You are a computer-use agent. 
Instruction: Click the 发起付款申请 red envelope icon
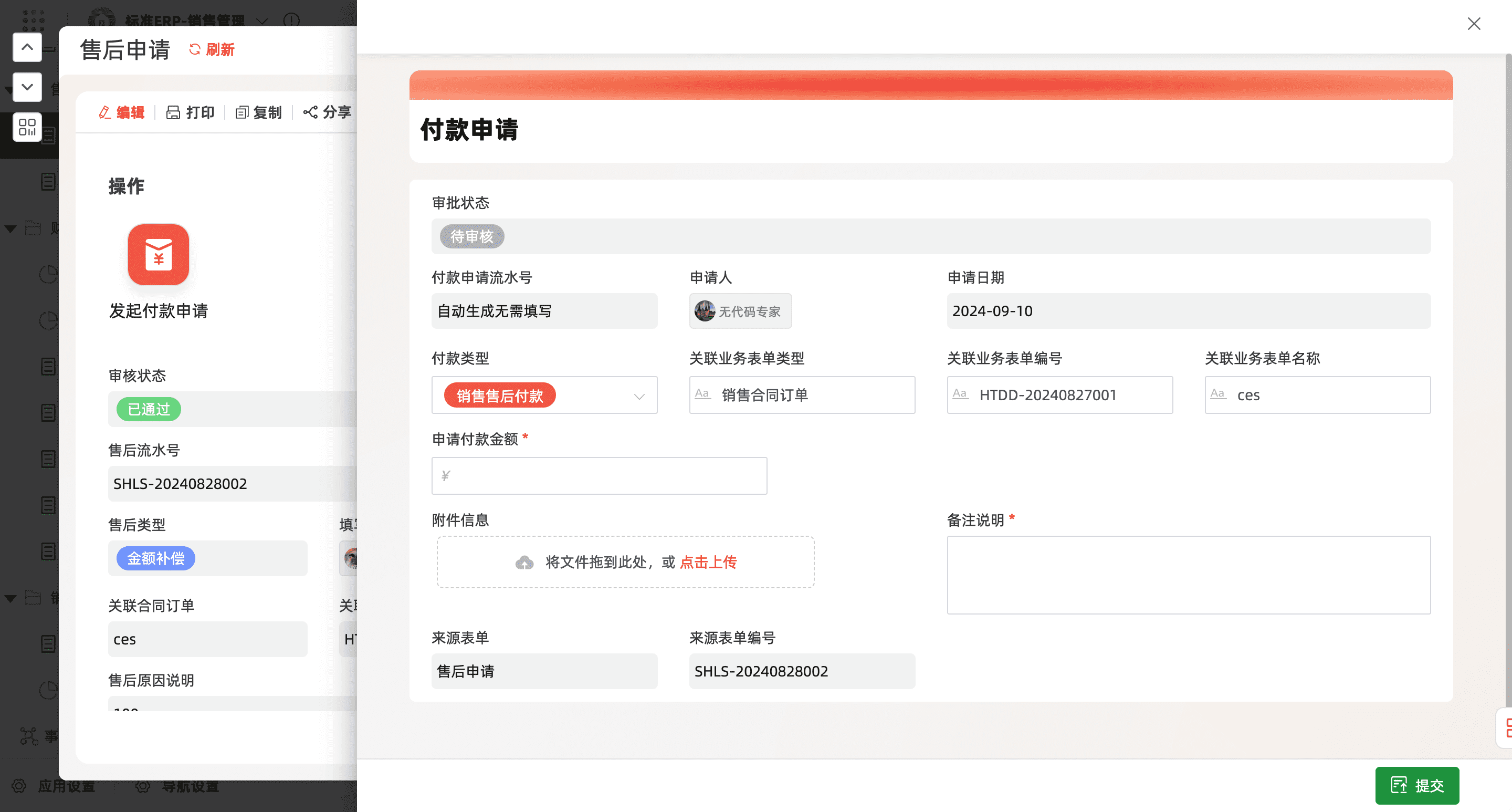point(158,254)
